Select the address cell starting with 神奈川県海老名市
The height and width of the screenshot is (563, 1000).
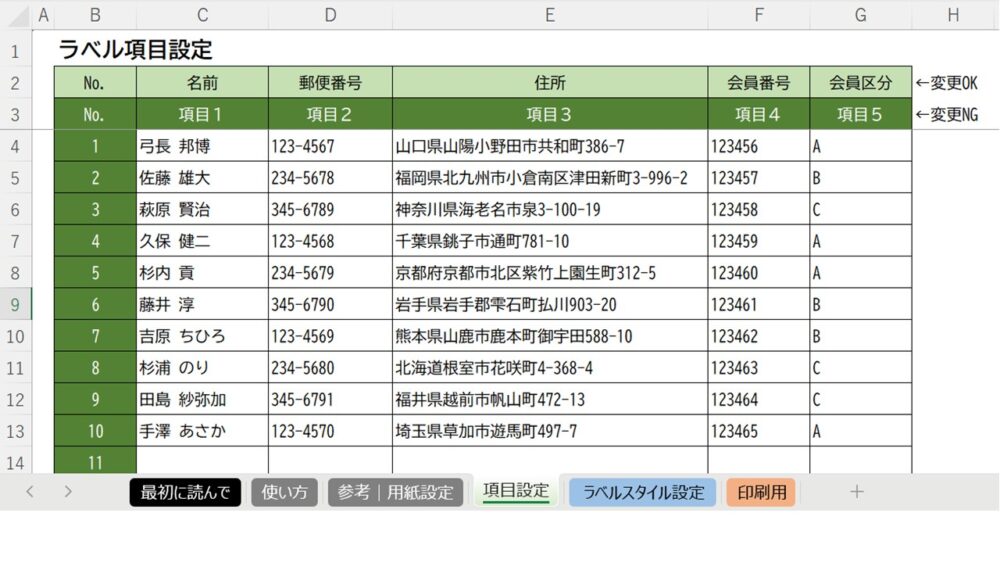550,210
